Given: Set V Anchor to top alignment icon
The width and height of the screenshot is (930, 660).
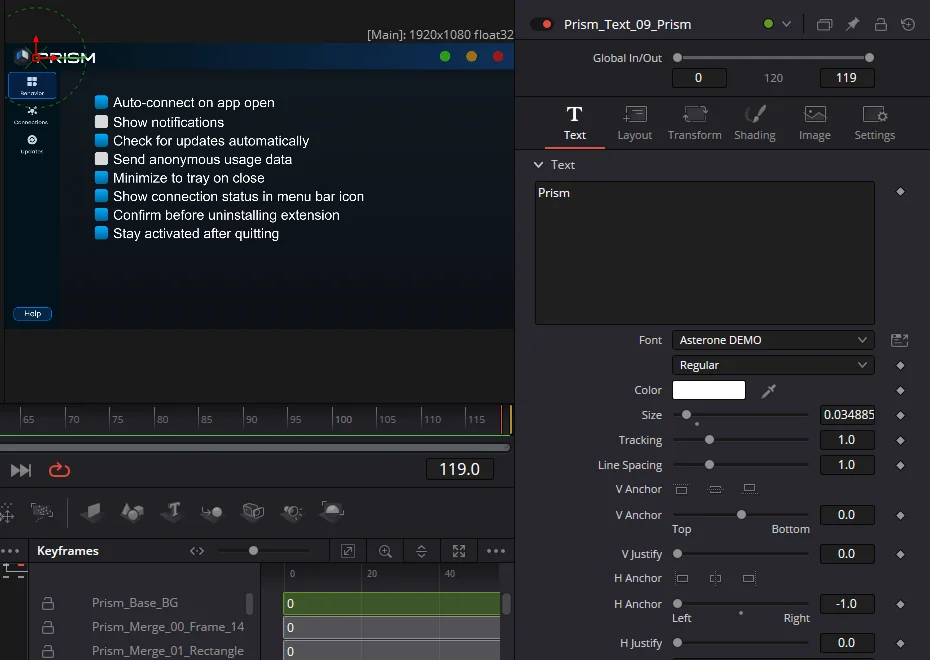Looking at the screenshot, I should [x=681, y=489].
